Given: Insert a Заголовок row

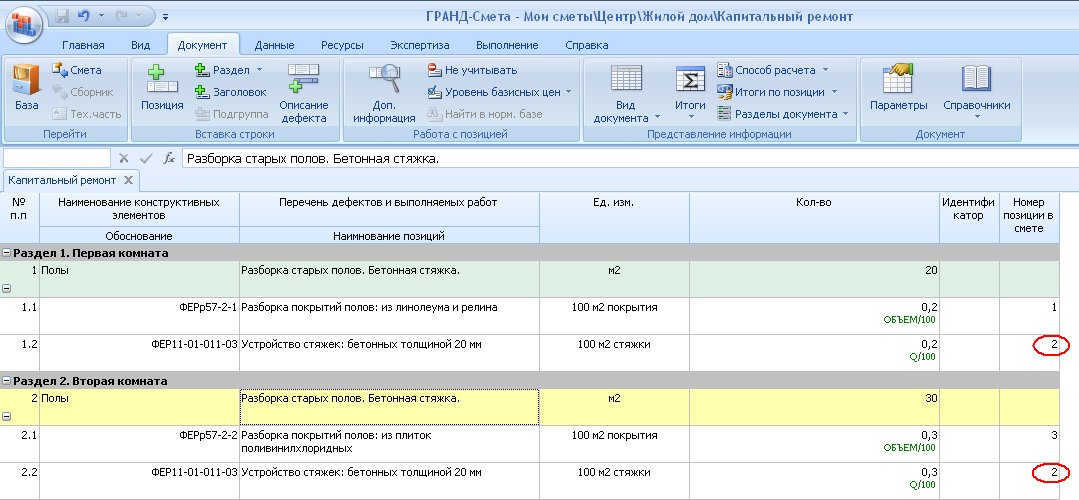Looking at the screenshot, I should pos(231,92).
